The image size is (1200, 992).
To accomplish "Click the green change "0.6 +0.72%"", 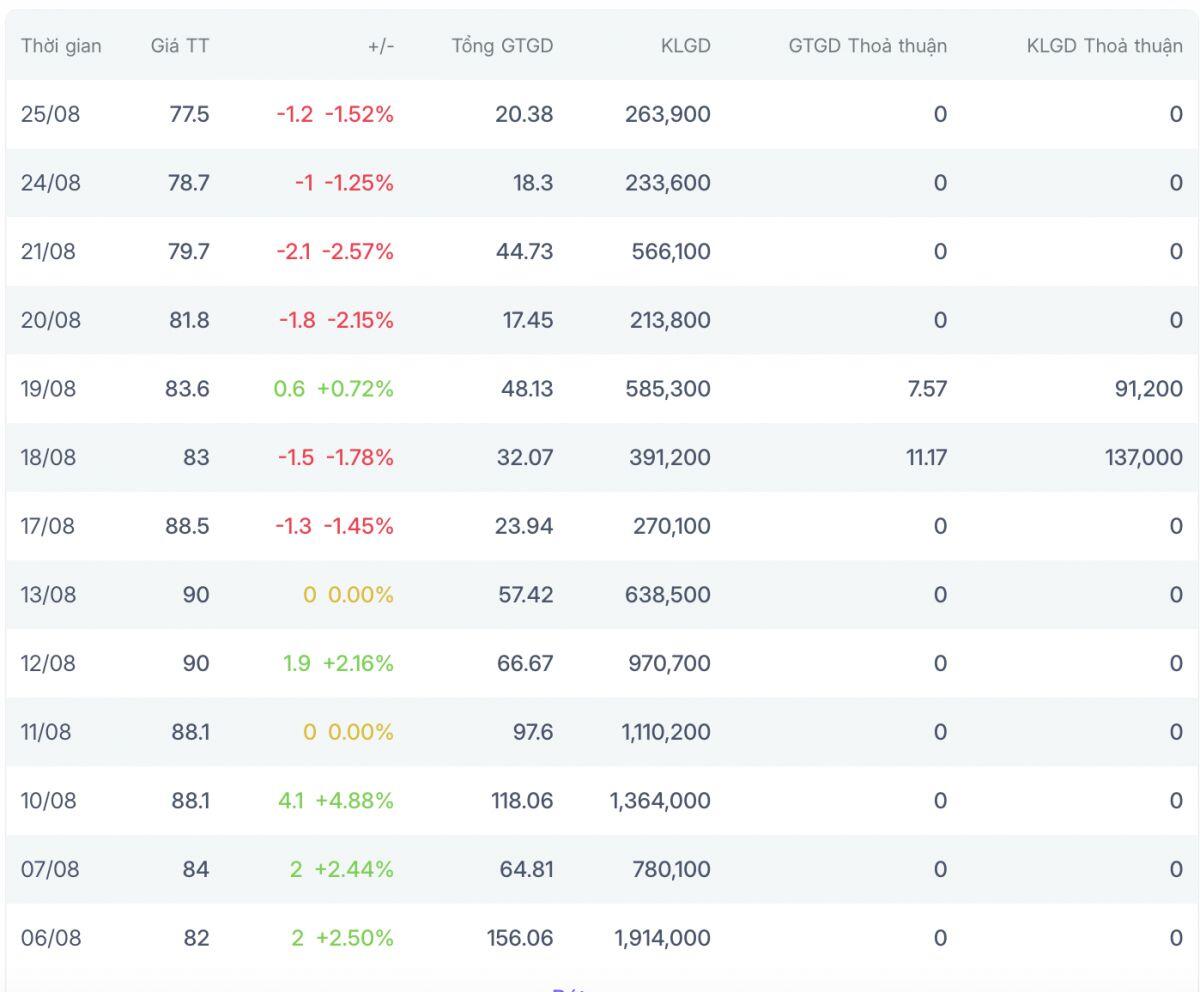I will click(x=334, y=389).
